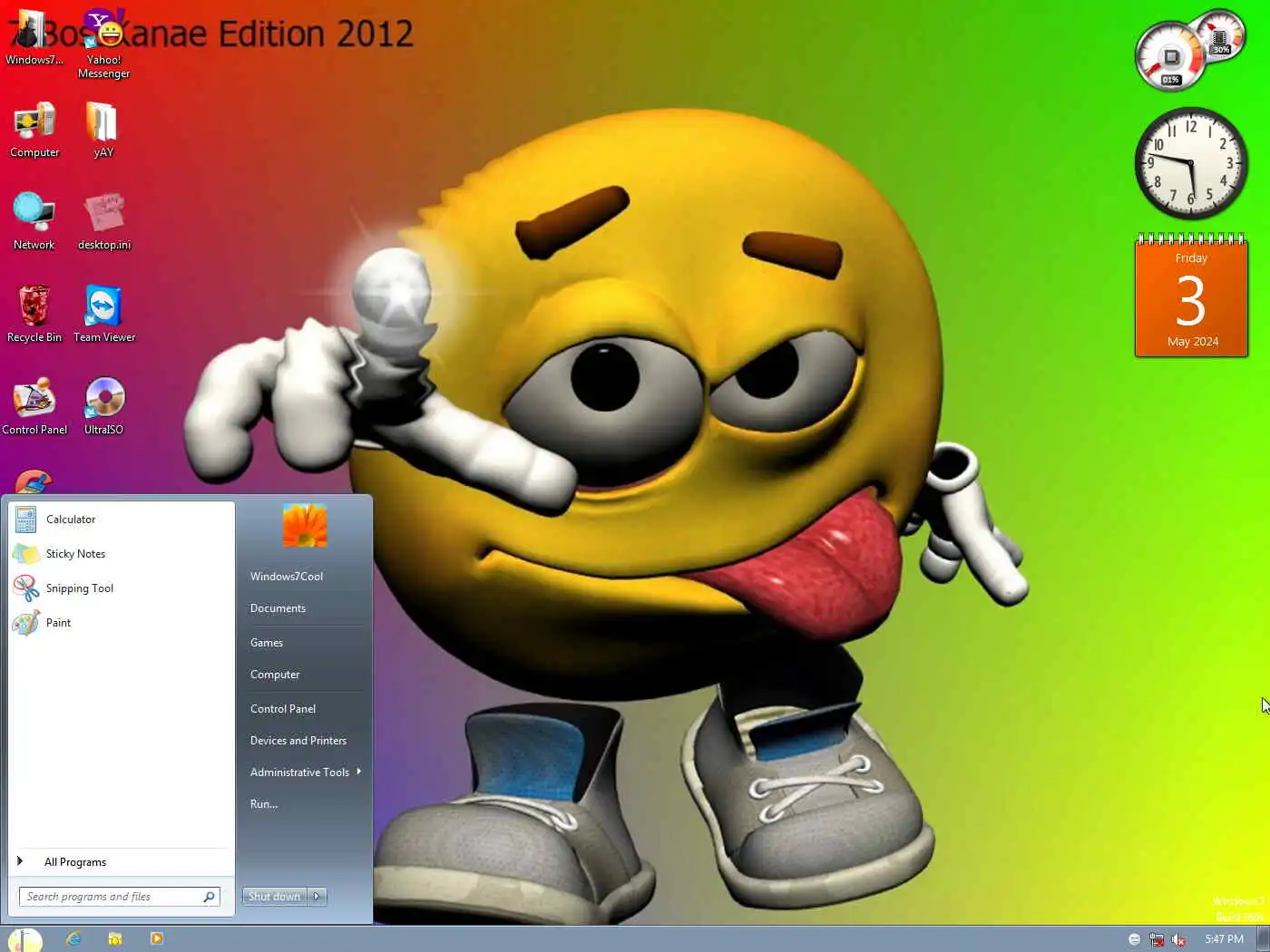The image size is (1270, 952).
Task: Select the Computer desktop icon
Action: click(x=34, y=130)
